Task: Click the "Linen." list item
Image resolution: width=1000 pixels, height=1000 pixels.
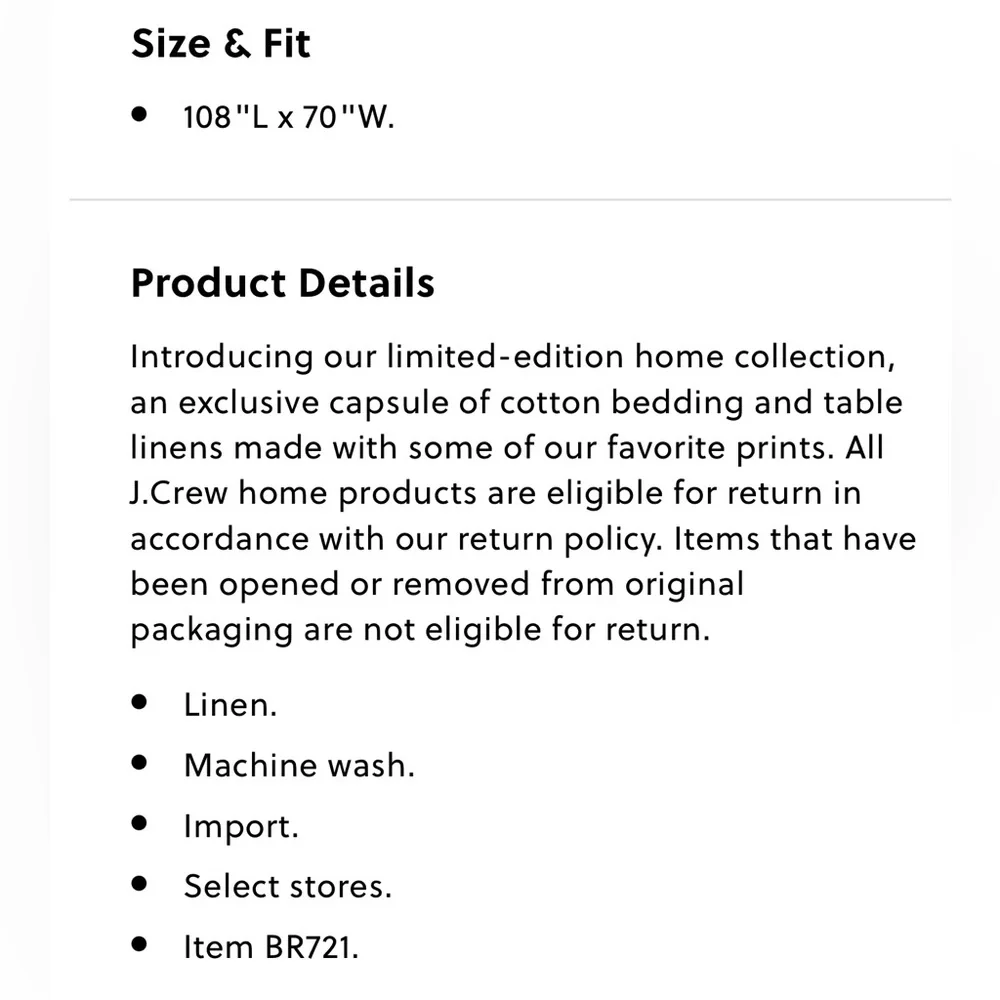Action: click(x=230, y=705)
